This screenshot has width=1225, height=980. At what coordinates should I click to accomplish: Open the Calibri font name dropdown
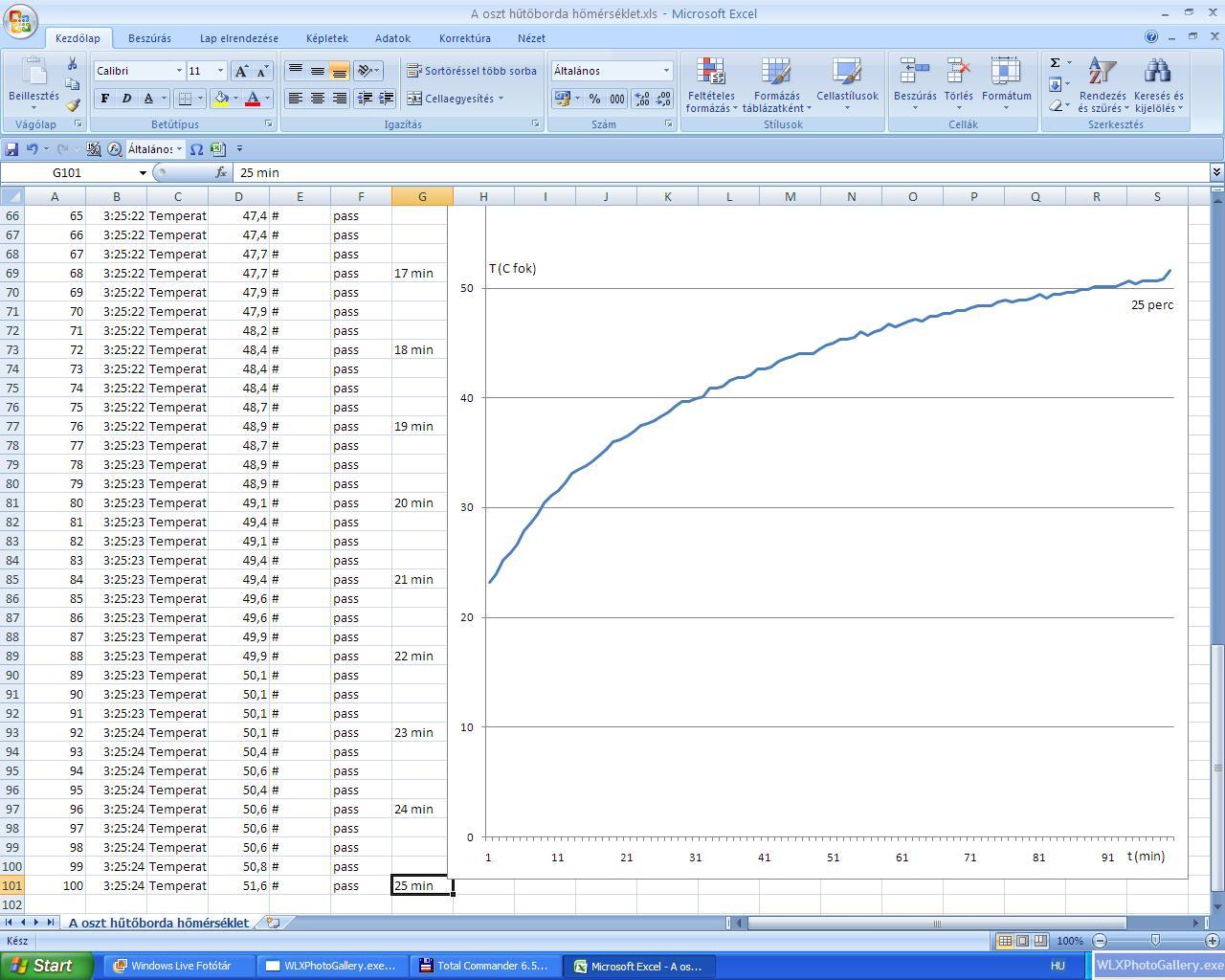click(179, 71)
